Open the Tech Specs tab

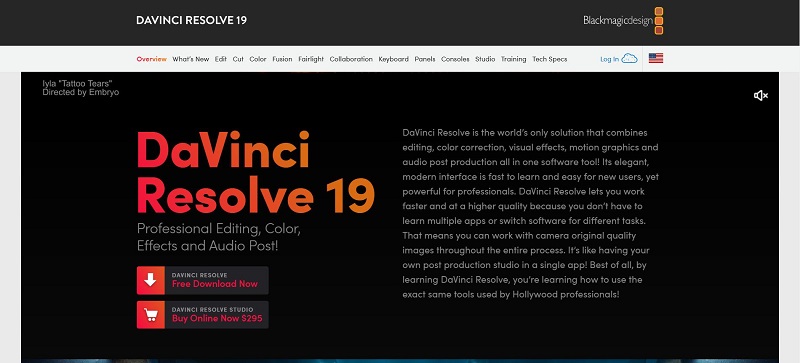(x=549, y=59)
